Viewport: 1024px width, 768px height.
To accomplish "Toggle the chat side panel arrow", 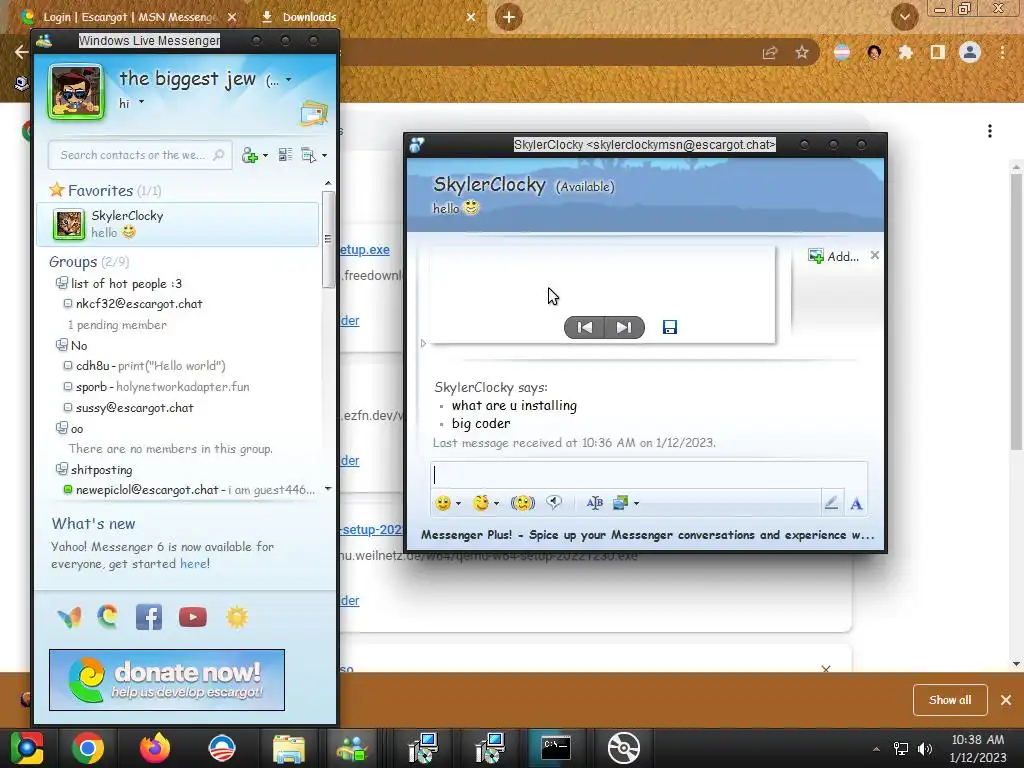I will tap(423, 344).
